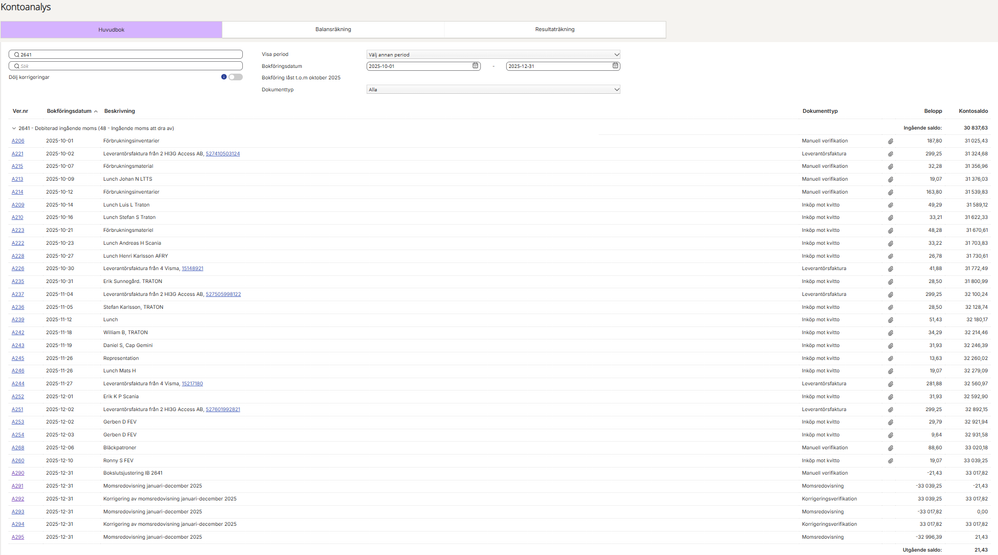Image resolution: width=998 pixels, height=555 pixels.
Task: Open attachment paperclip for Erik K P Scania
Action: point(890,397)
